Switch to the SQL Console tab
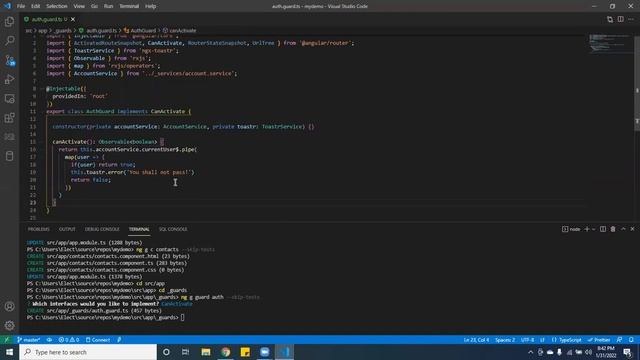 [173, 229]
